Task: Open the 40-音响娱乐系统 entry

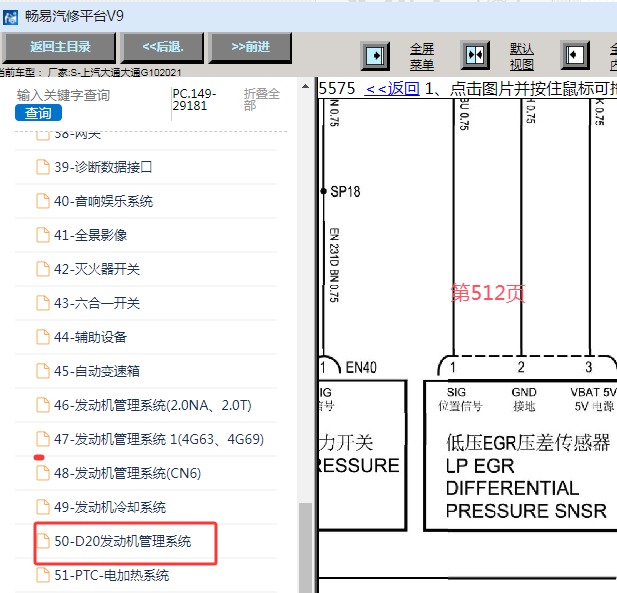Action: [x=103, y=201]
